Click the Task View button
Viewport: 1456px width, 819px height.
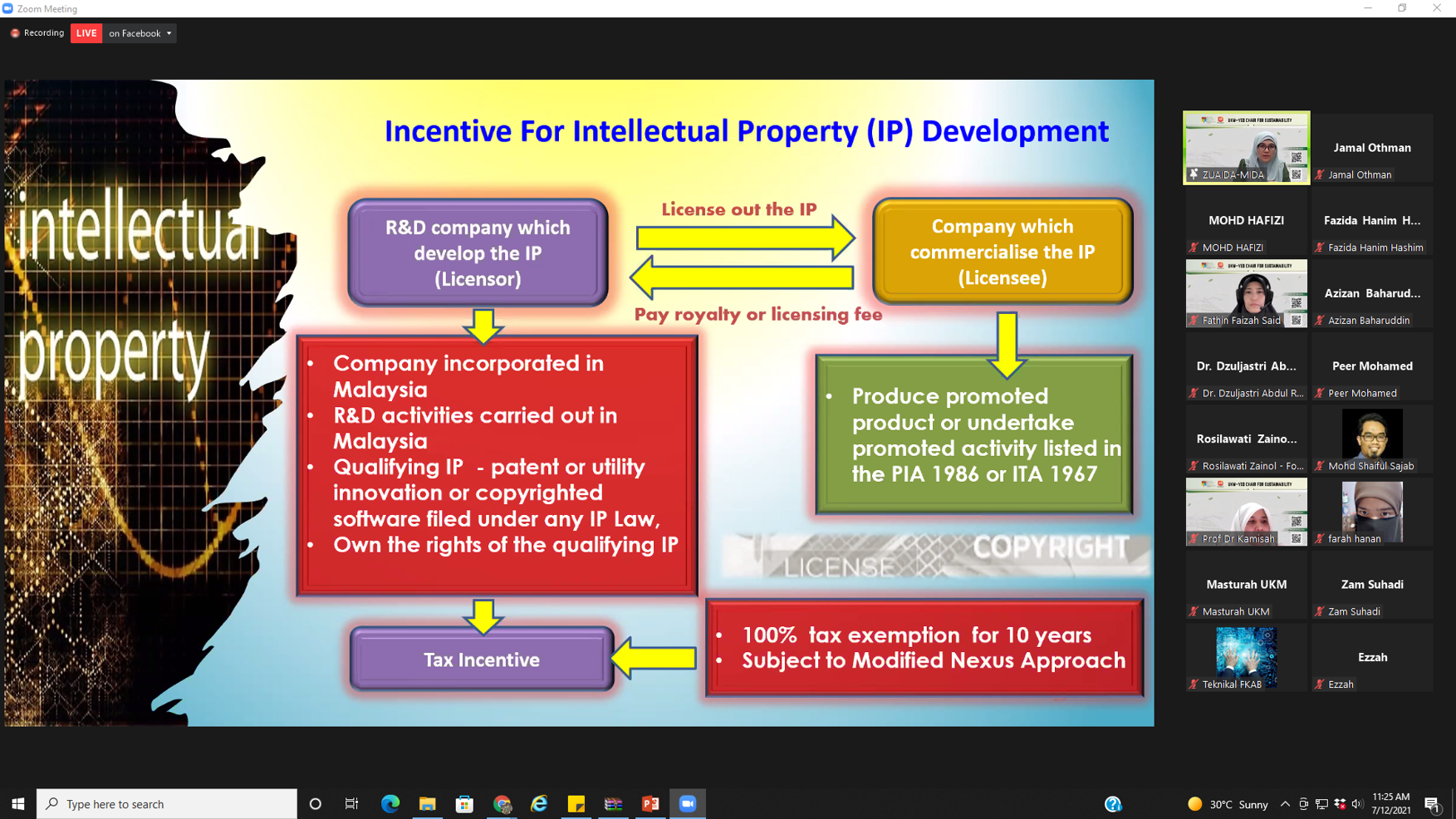(352, 804)
